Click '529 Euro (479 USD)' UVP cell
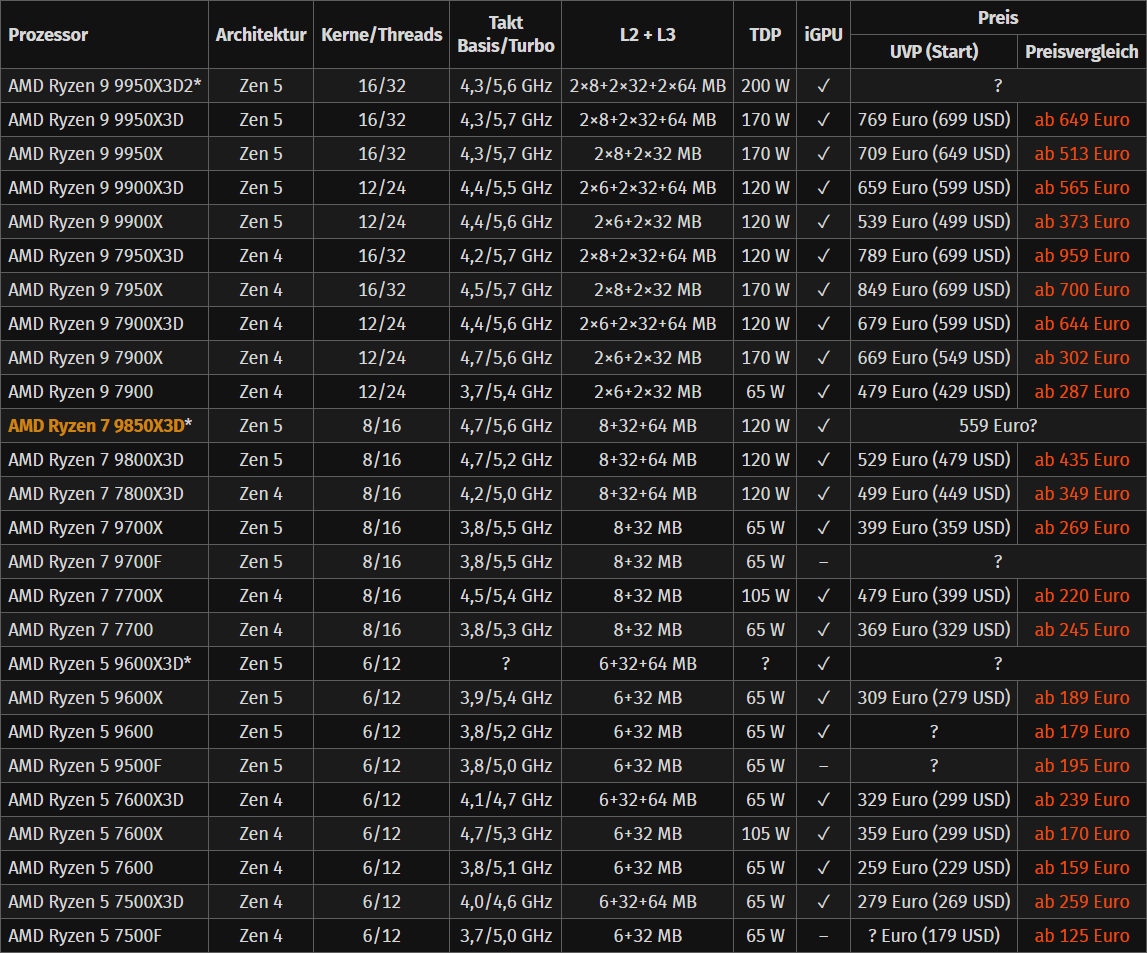The height and width of the screenshot is (953, 1147). coord(933,460)
